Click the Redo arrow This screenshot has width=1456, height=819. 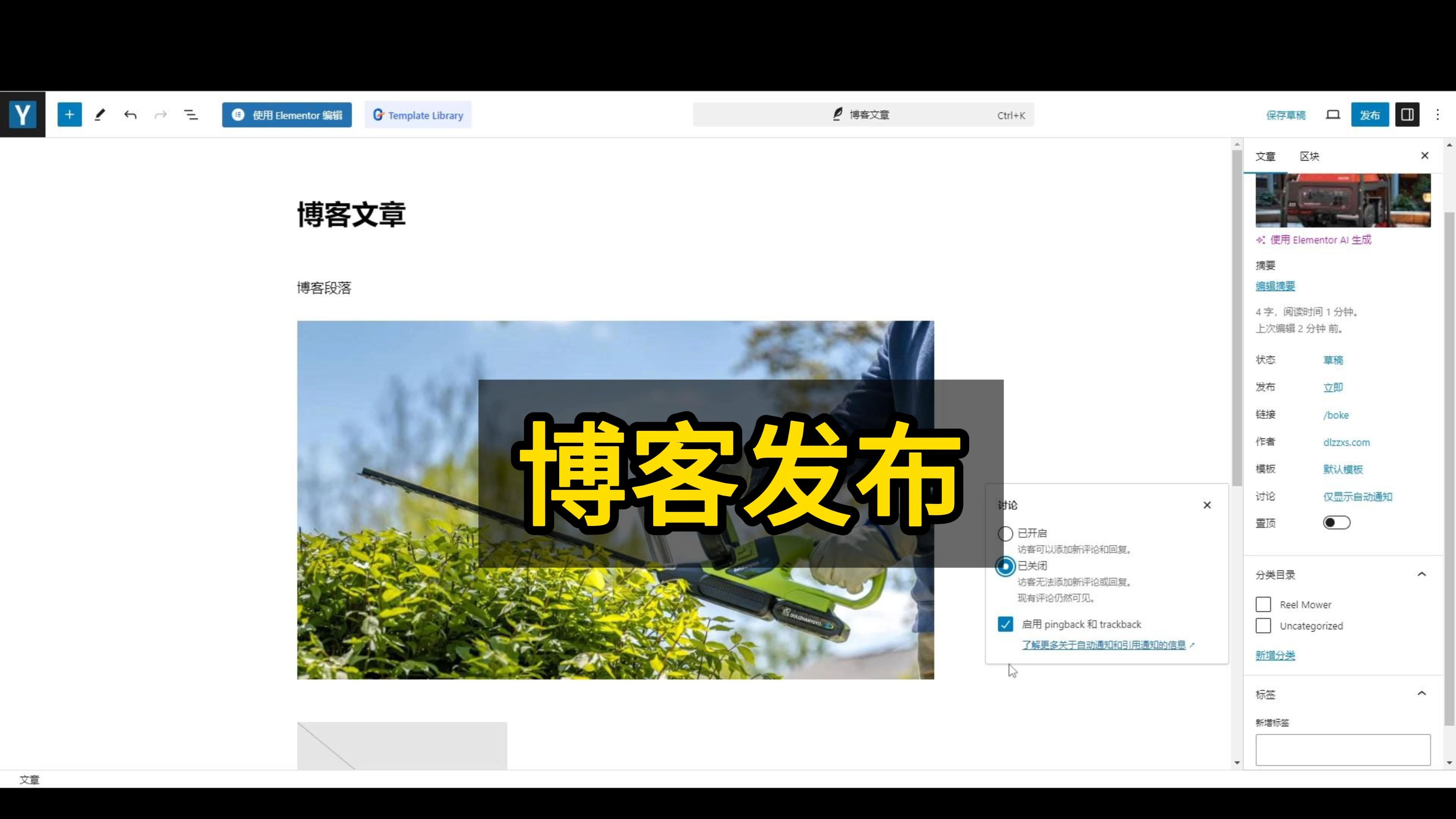pos(160,114)
